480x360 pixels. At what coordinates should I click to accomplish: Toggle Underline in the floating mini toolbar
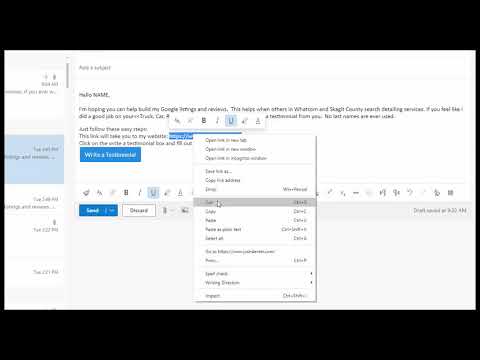pyautogui.click(x=231, y=121)
